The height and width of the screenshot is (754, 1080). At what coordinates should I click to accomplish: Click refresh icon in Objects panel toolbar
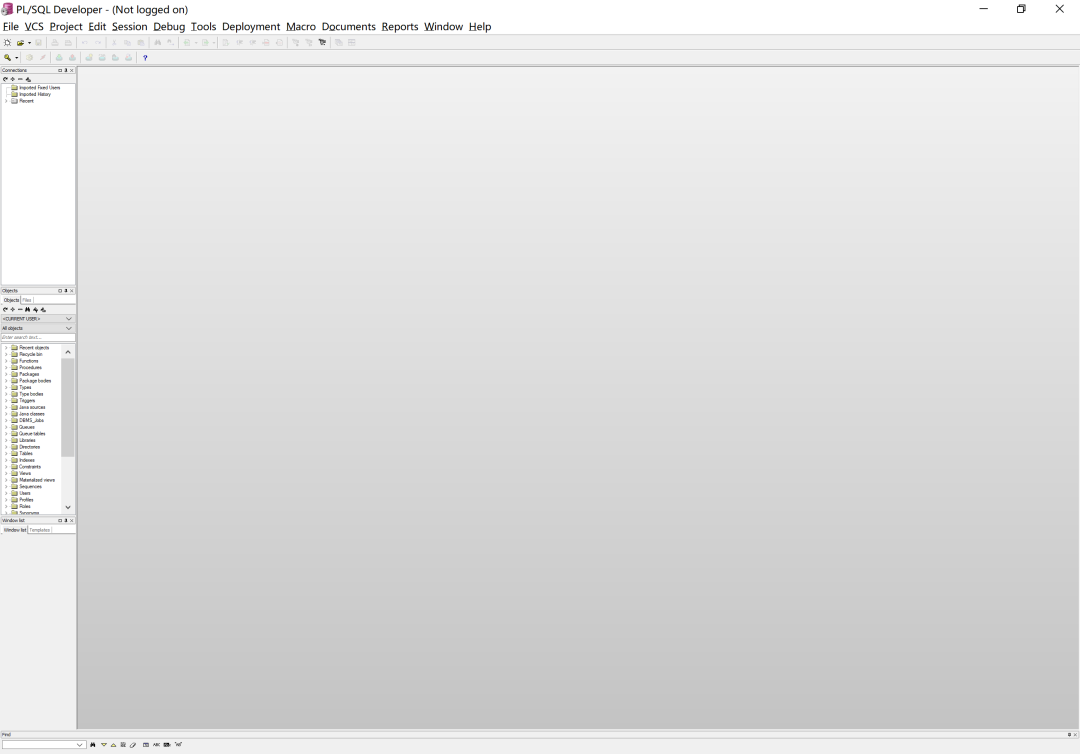(6, 310)
